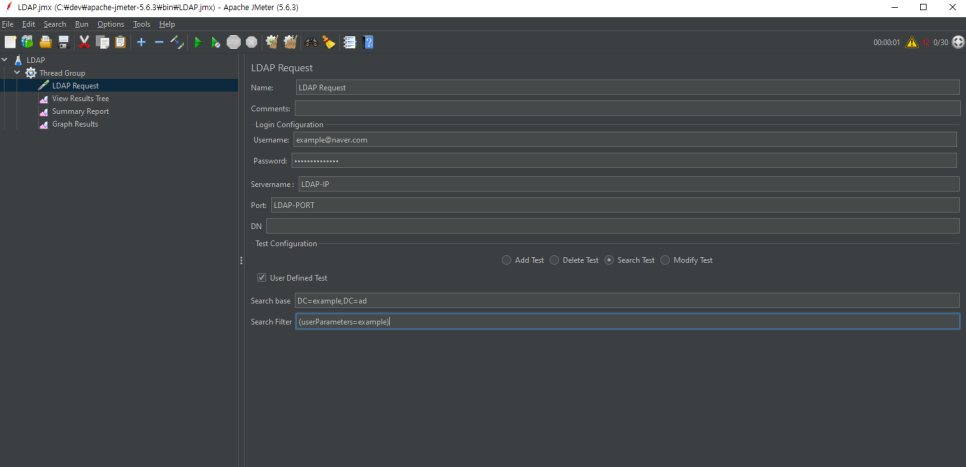Start the test with green play icon
Viewport: 966px width, 467px height.
pos(198,42)
